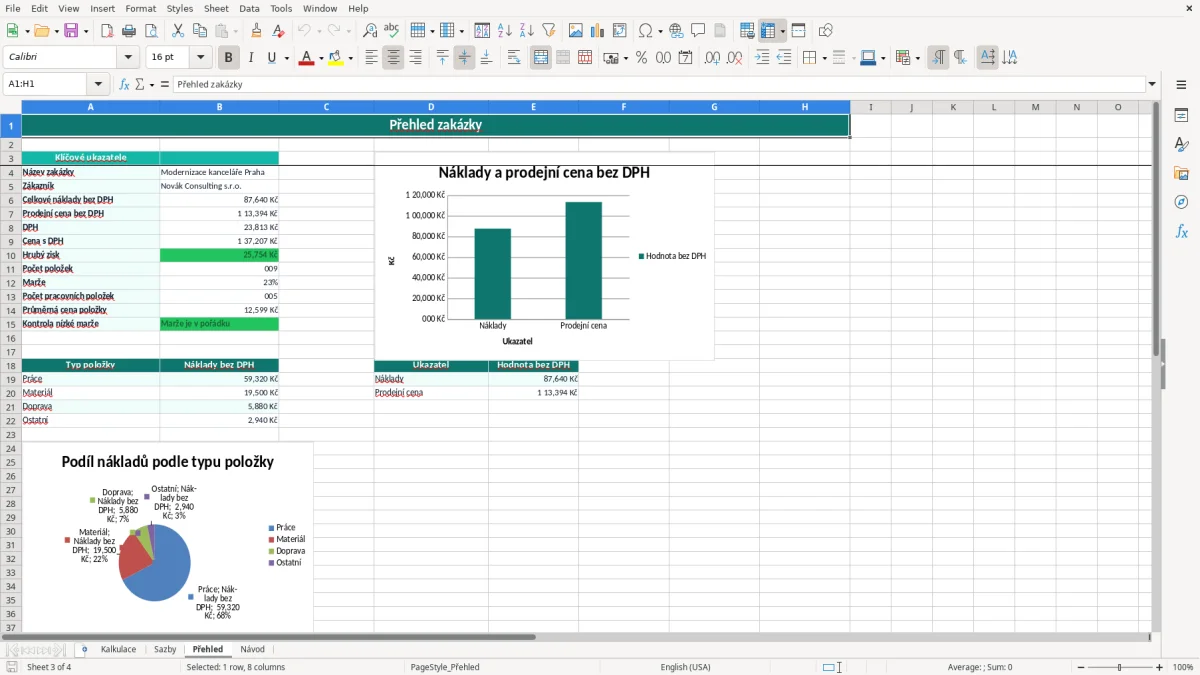Screen dimensions: 1200x675
Task: Click Sort Descending icon
Action: (x=526, y=31)
